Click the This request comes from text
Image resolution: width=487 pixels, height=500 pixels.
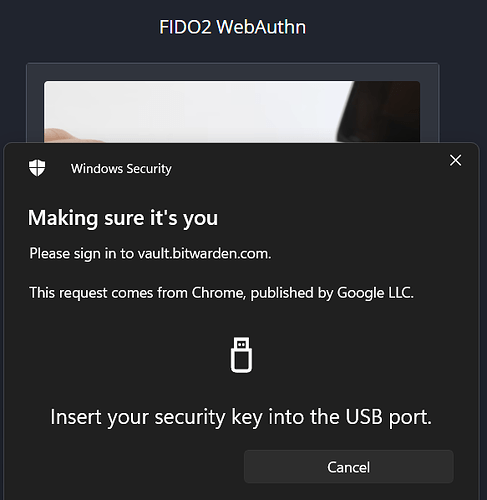108,293
